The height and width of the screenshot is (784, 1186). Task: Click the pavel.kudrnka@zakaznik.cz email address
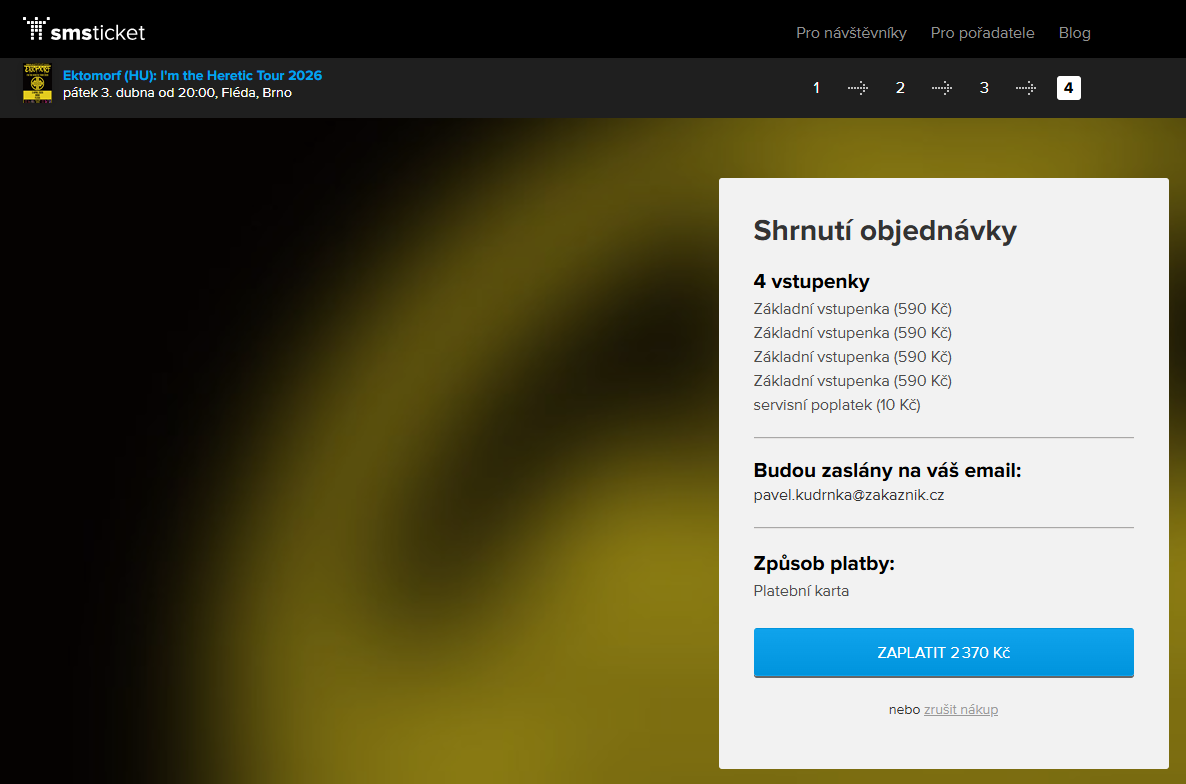pyautogui.click(x=848, y=495)
